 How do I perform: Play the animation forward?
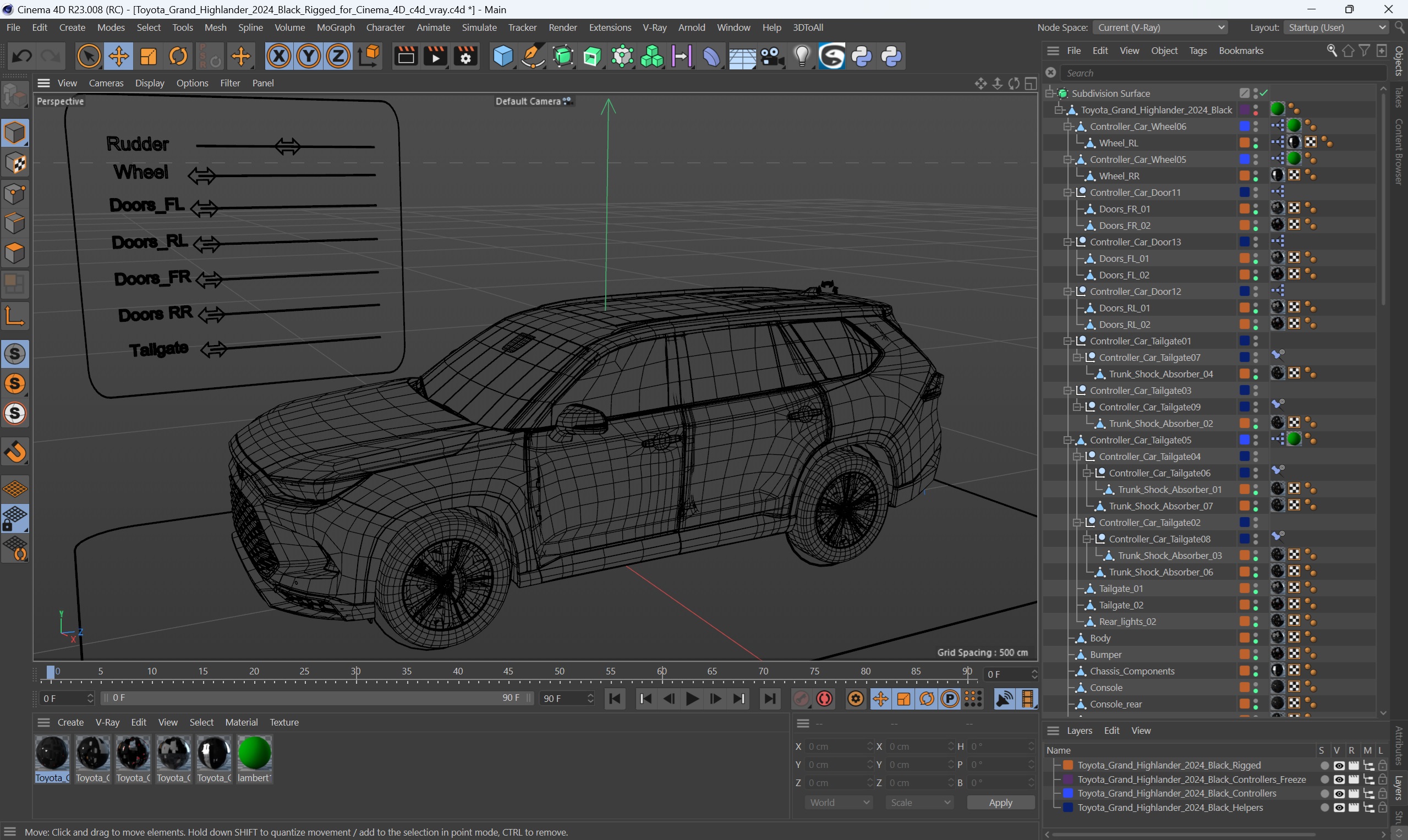[x=692, y=699]
